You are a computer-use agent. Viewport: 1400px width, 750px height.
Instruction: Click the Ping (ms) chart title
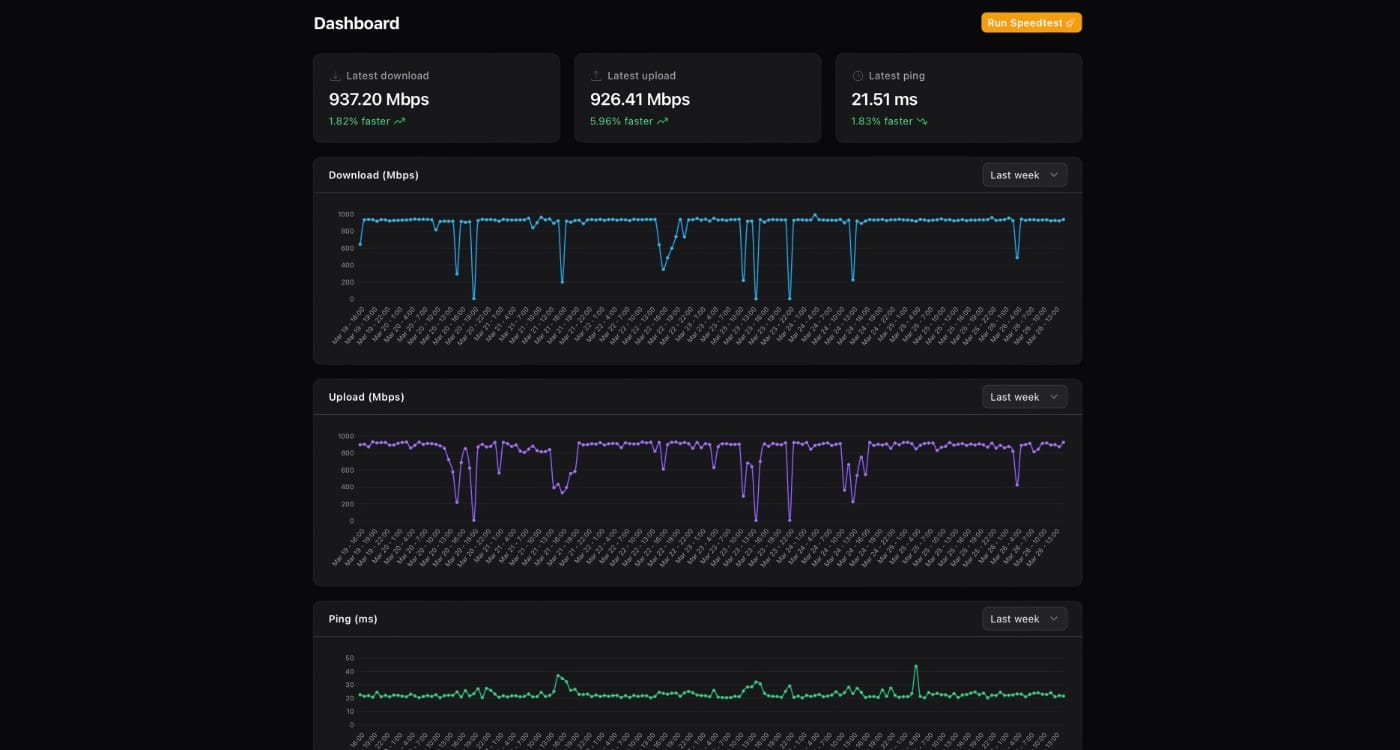pyautogui.click(x=353, y=619)
